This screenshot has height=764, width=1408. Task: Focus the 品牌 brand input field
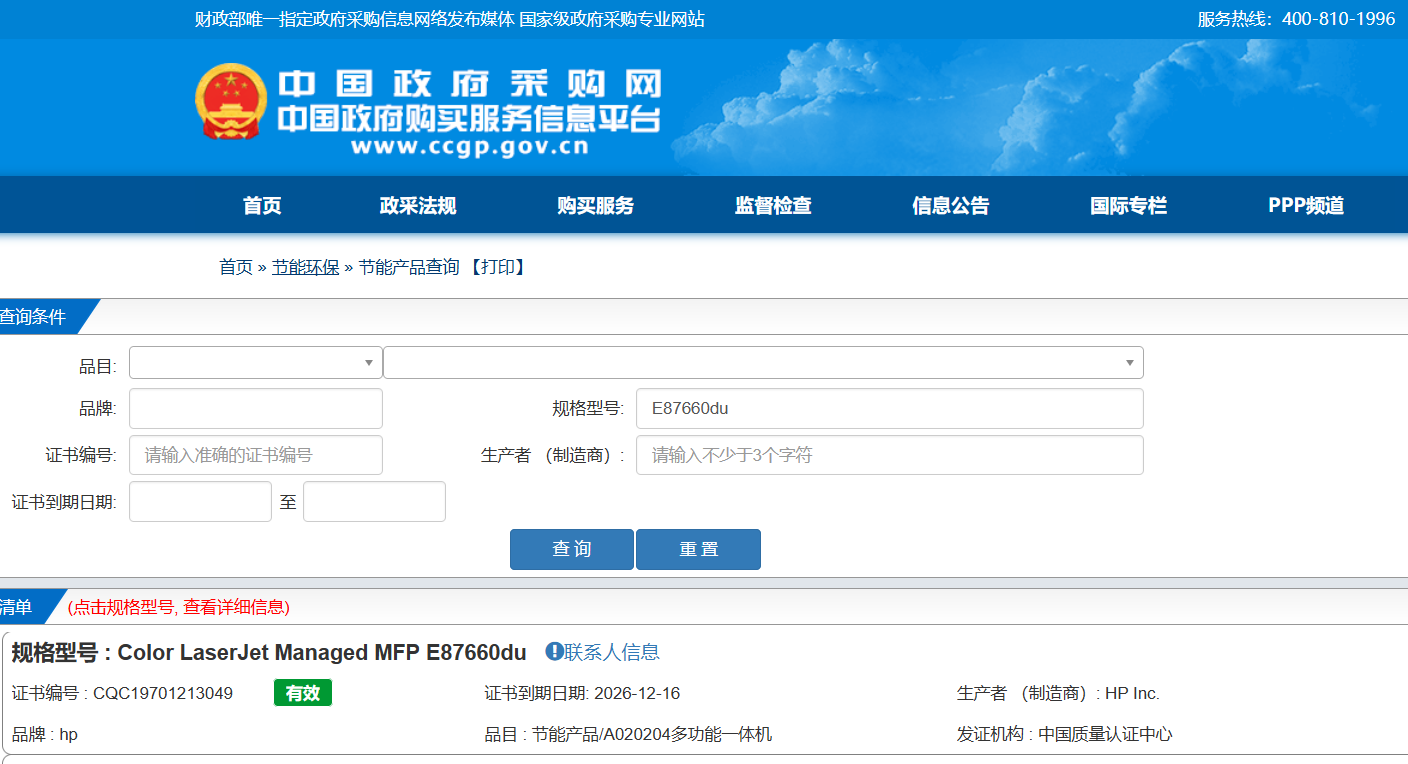255,409
